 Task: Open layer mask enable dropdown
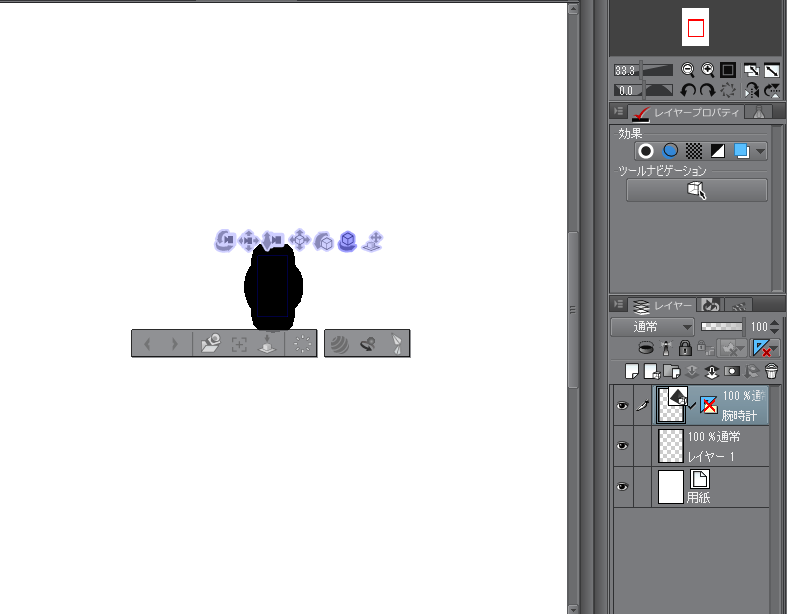[x=731, y=347]
